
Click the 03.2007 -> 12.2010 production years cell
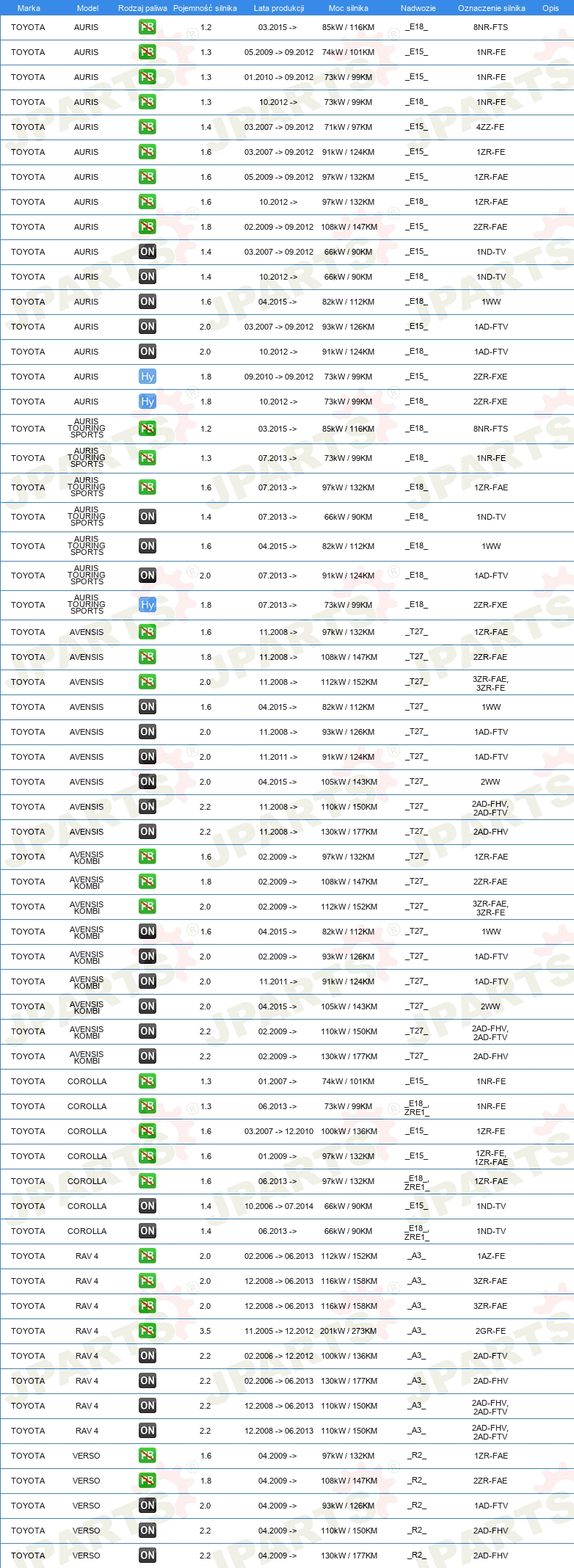[279, 1131]
